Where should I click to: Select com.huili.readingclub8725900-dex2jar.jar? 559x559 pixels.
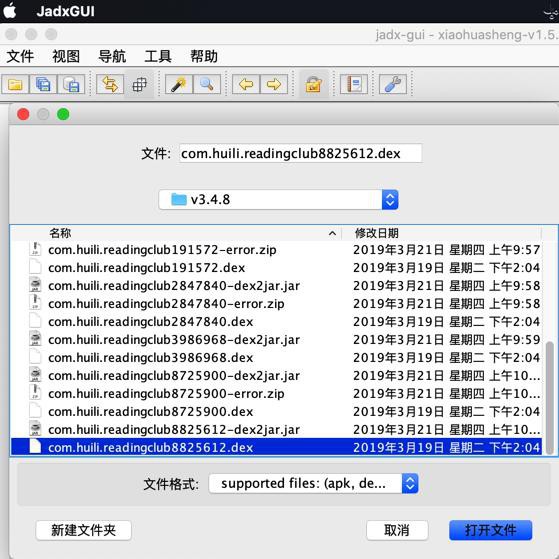tap(276, 375)
